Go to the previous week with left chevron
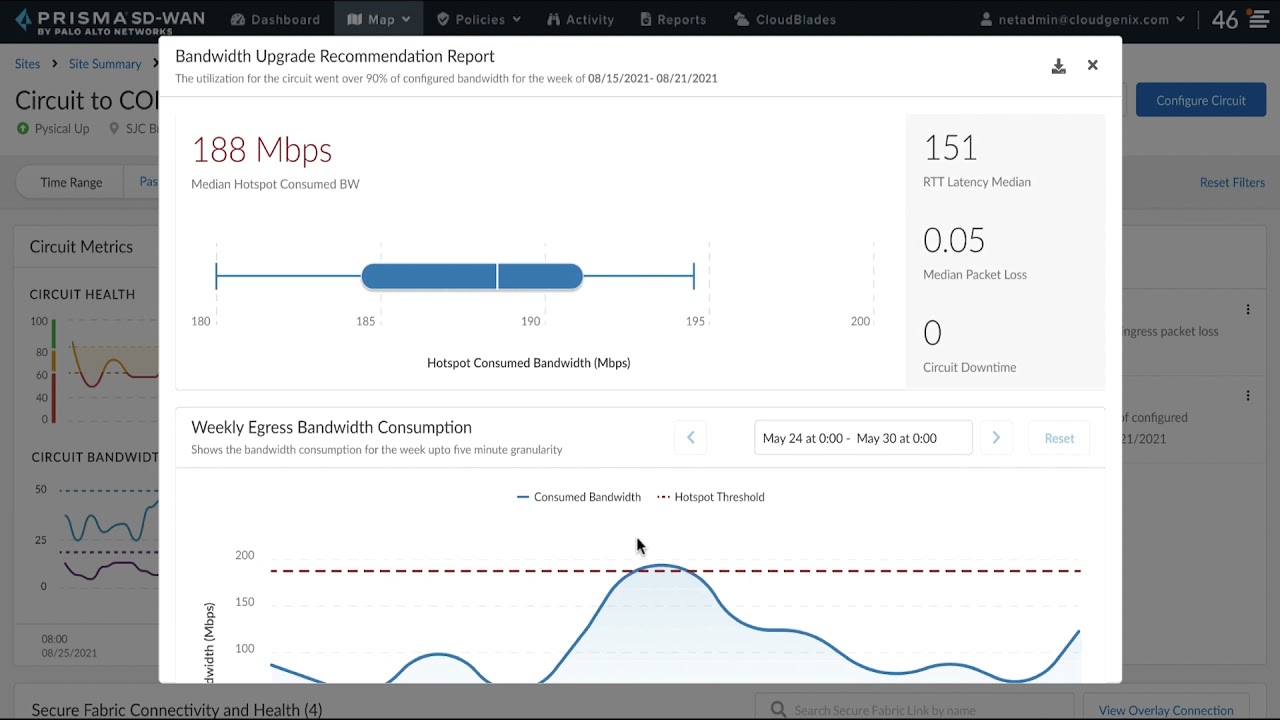 690,437
